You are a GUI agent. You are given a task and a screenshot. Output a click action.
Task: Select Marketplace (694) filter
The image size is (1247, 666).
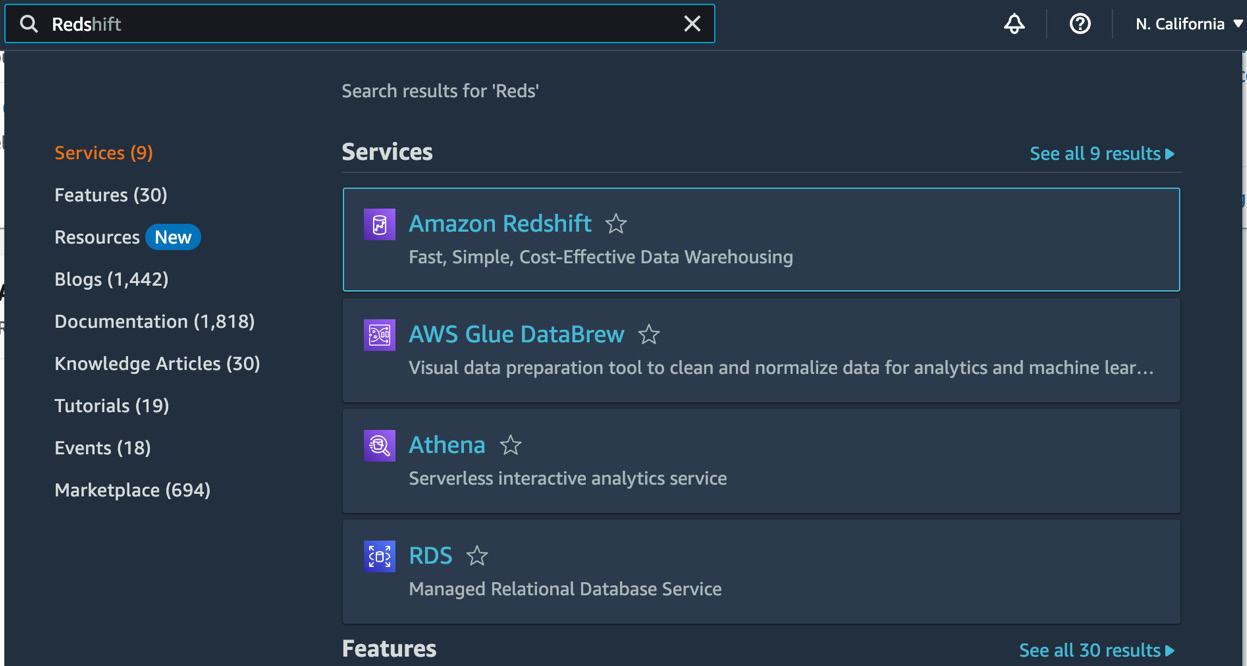click(132, 490)
